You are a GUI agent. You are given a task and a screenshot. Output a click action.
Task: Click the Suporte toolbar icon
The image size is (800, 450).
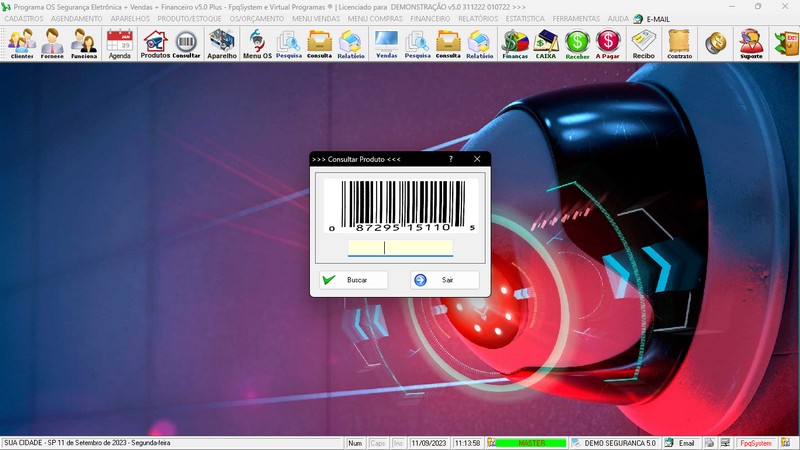point(751,43)
